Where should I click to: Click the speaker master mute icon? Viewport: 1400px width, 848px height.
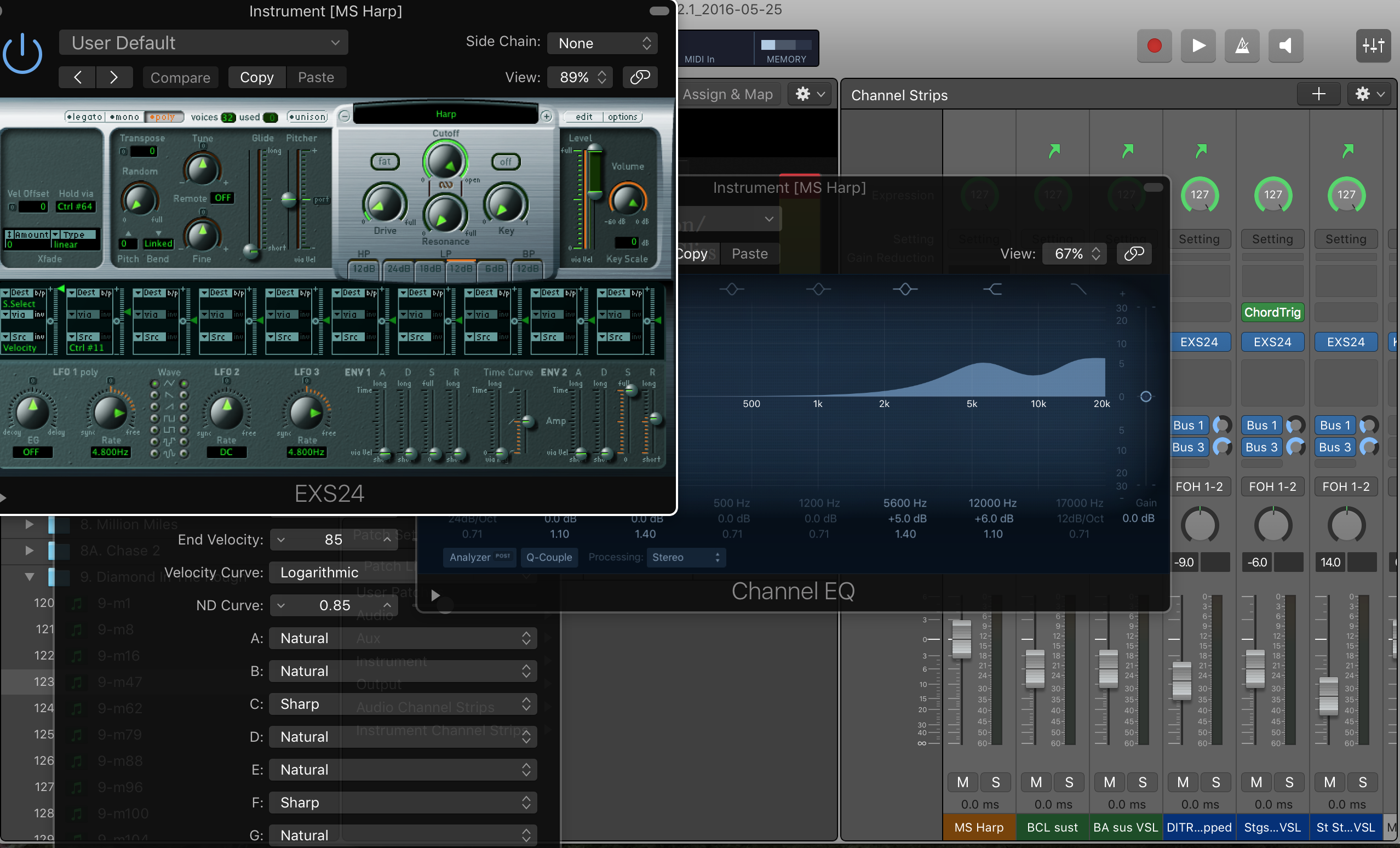1285,45
